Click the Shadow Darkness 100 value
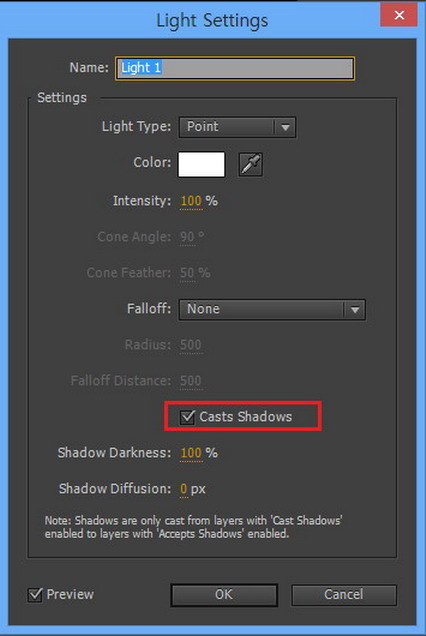The height and width of the screenshot is (636, 426). click(191, 453)
